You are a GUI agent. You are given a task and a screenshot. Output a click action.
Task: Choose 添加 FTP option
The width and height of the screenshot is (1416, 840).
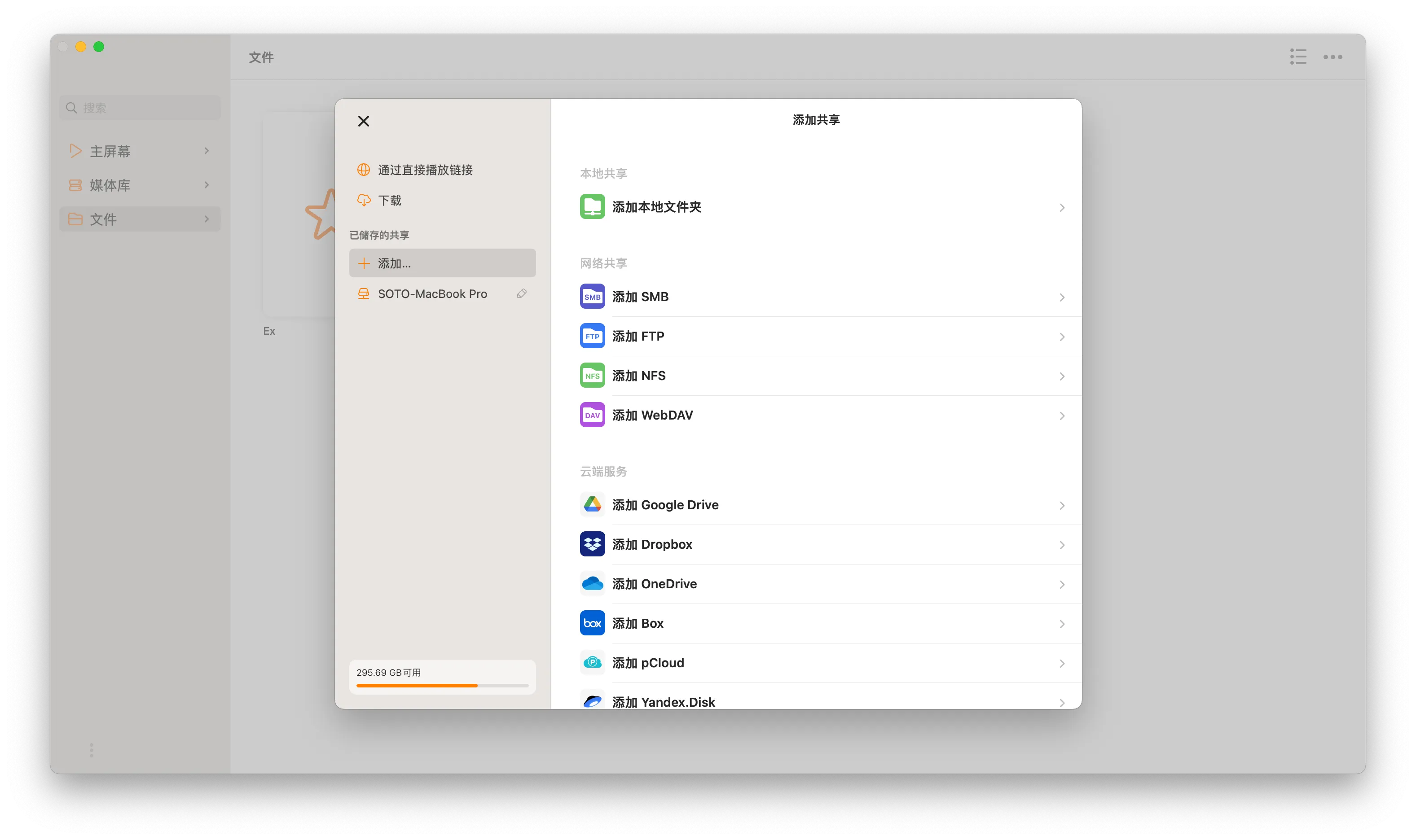830,336
